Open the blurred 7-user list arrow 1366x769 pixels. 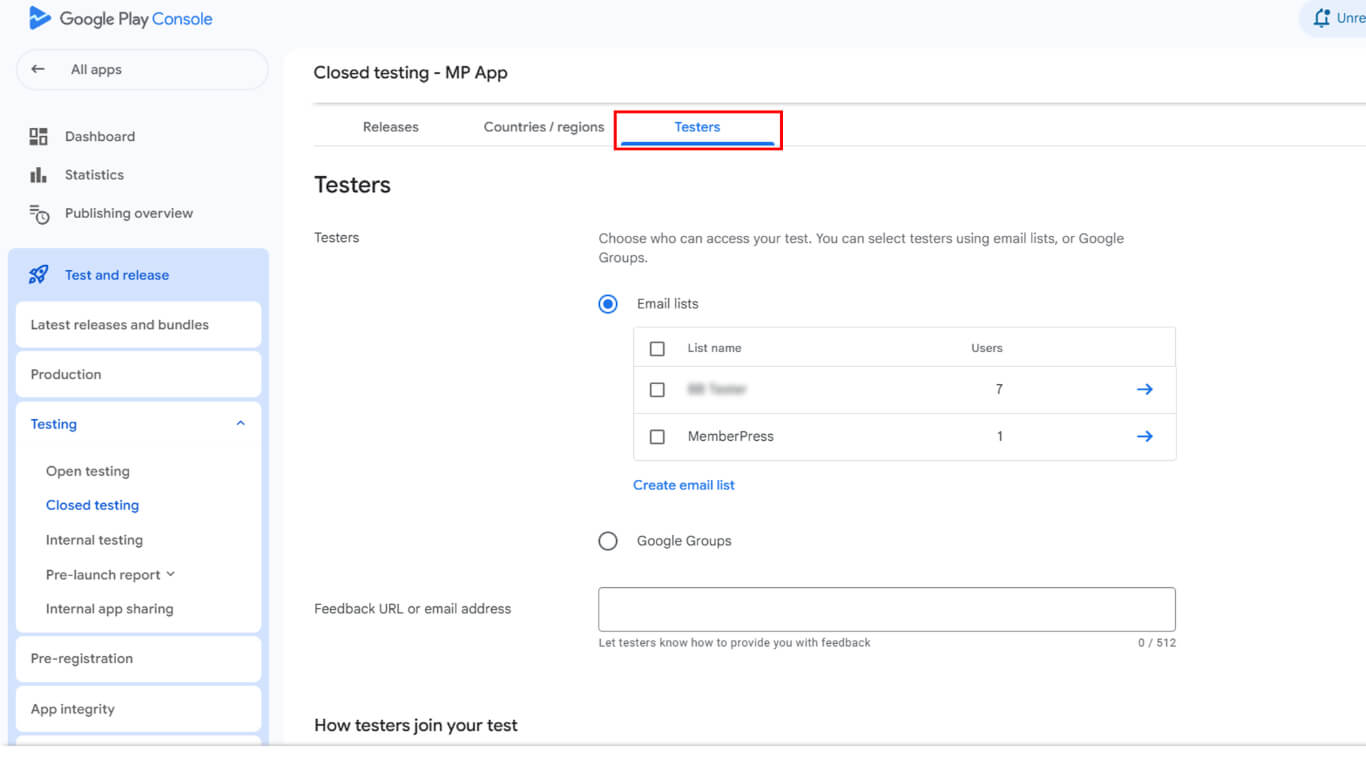point(1145,389)
